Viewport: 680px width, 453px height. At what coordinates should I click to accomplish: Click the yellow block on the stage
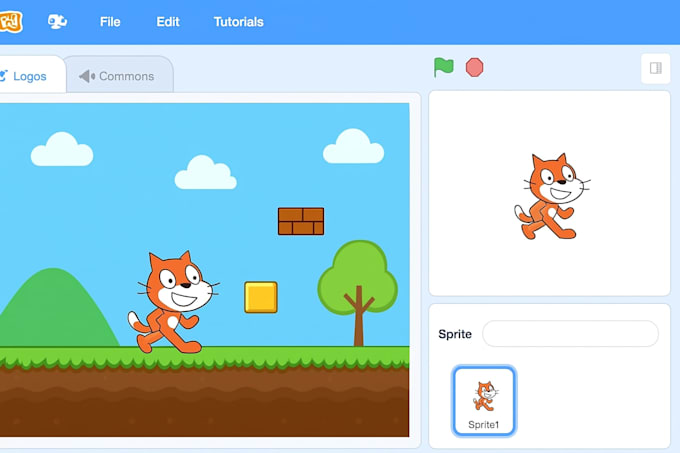tap(261, 297)
